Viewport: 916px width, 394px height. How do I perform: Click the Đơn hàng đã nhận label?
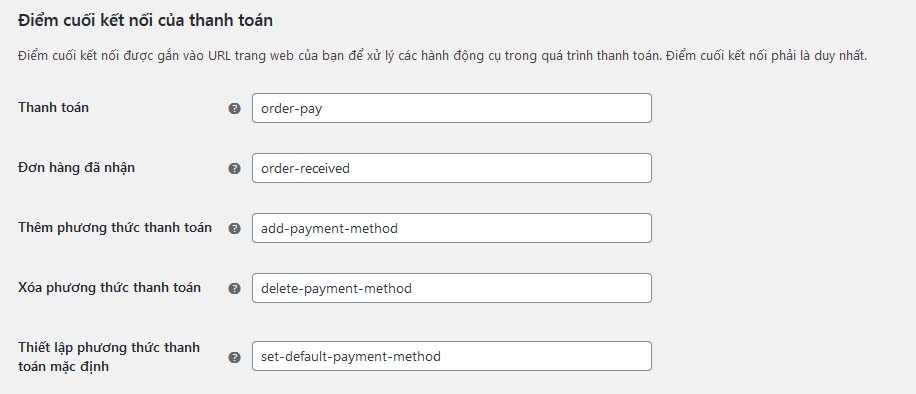click(77, 168)
